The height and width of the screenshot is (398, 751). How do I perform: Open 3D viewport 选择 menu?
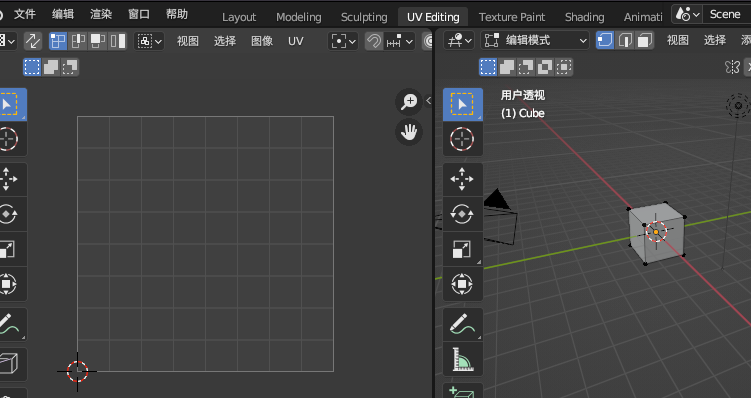click(x=715, y=40)
